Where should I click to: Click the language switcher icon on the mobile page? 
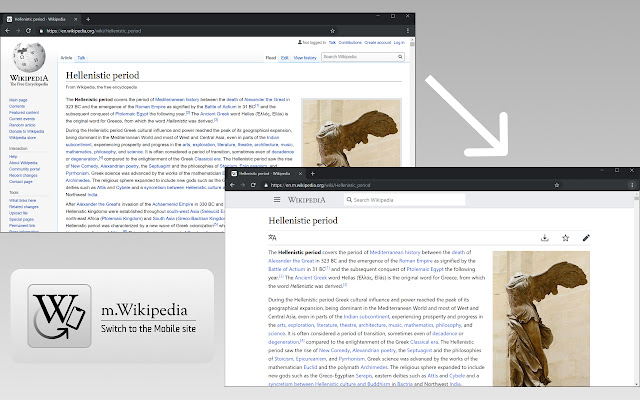[272, 237]
